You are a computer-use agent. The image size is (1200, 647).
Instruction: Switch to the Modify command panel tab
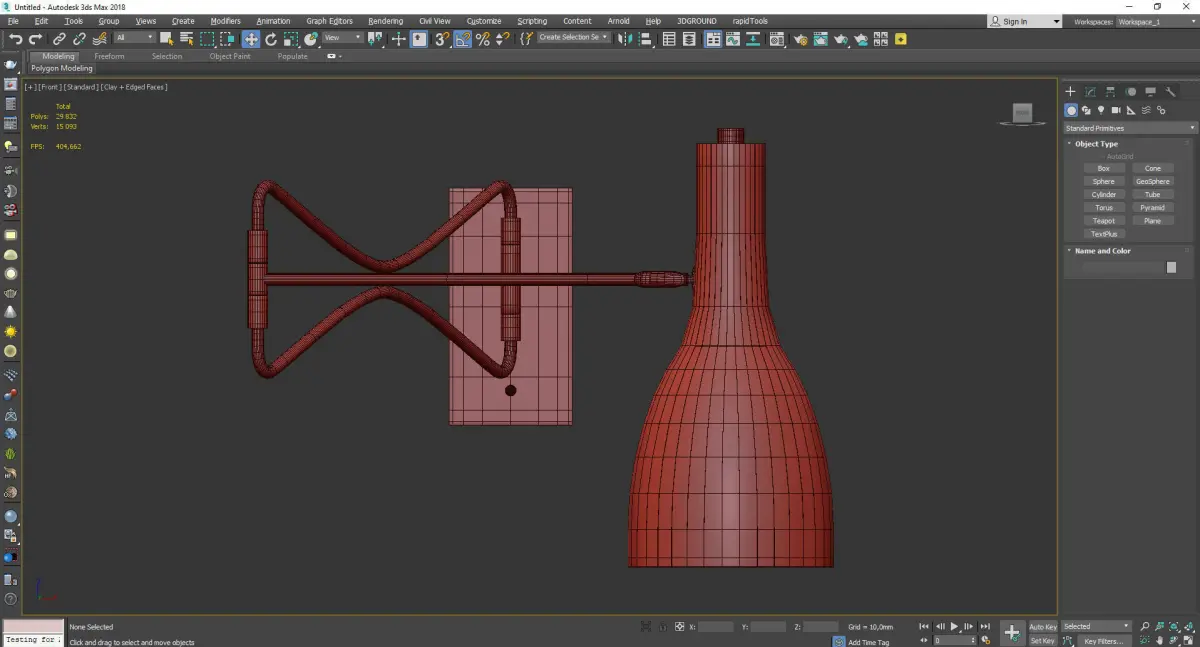tap(1091, 92)
